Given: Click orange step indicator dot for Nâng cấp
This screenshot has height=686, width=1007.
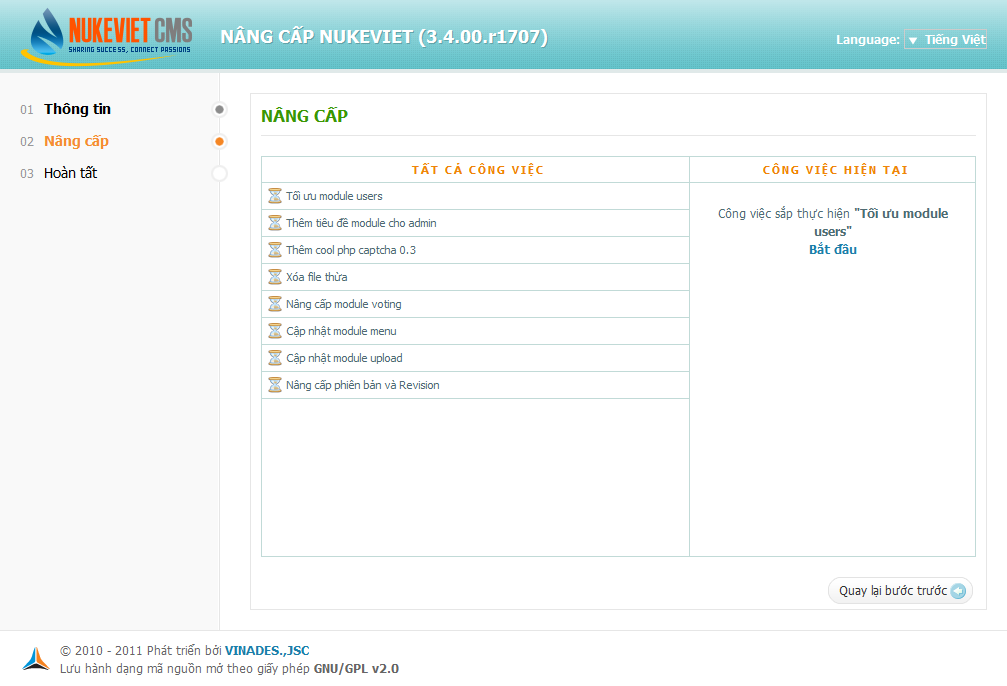Looking at the screenshot, I should 220,141.
